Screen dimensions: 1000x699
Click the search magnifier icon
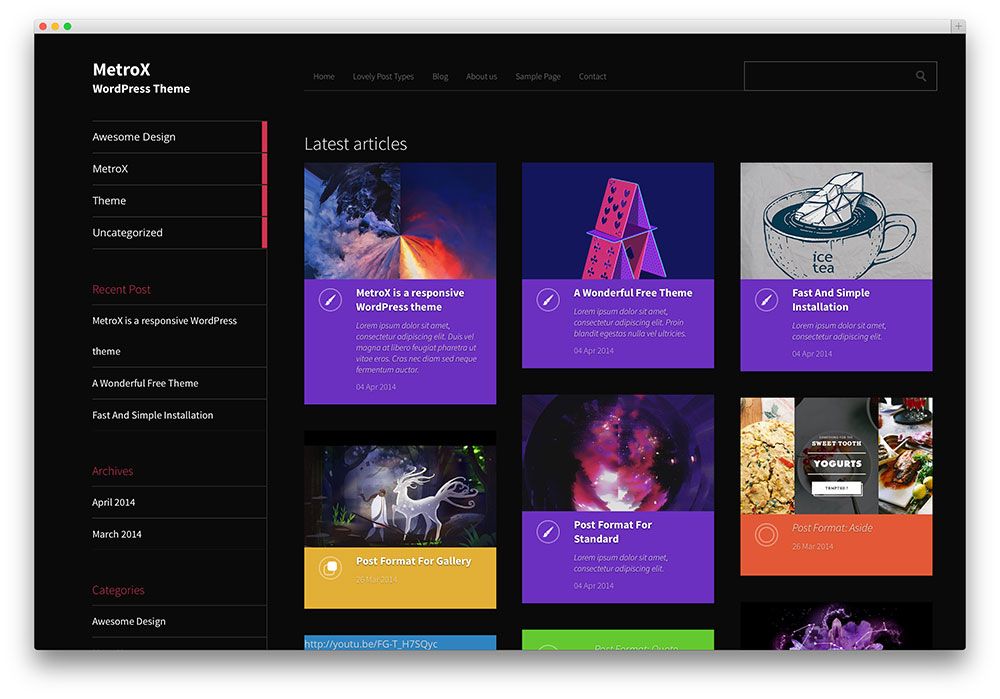(x=920, y=76)
